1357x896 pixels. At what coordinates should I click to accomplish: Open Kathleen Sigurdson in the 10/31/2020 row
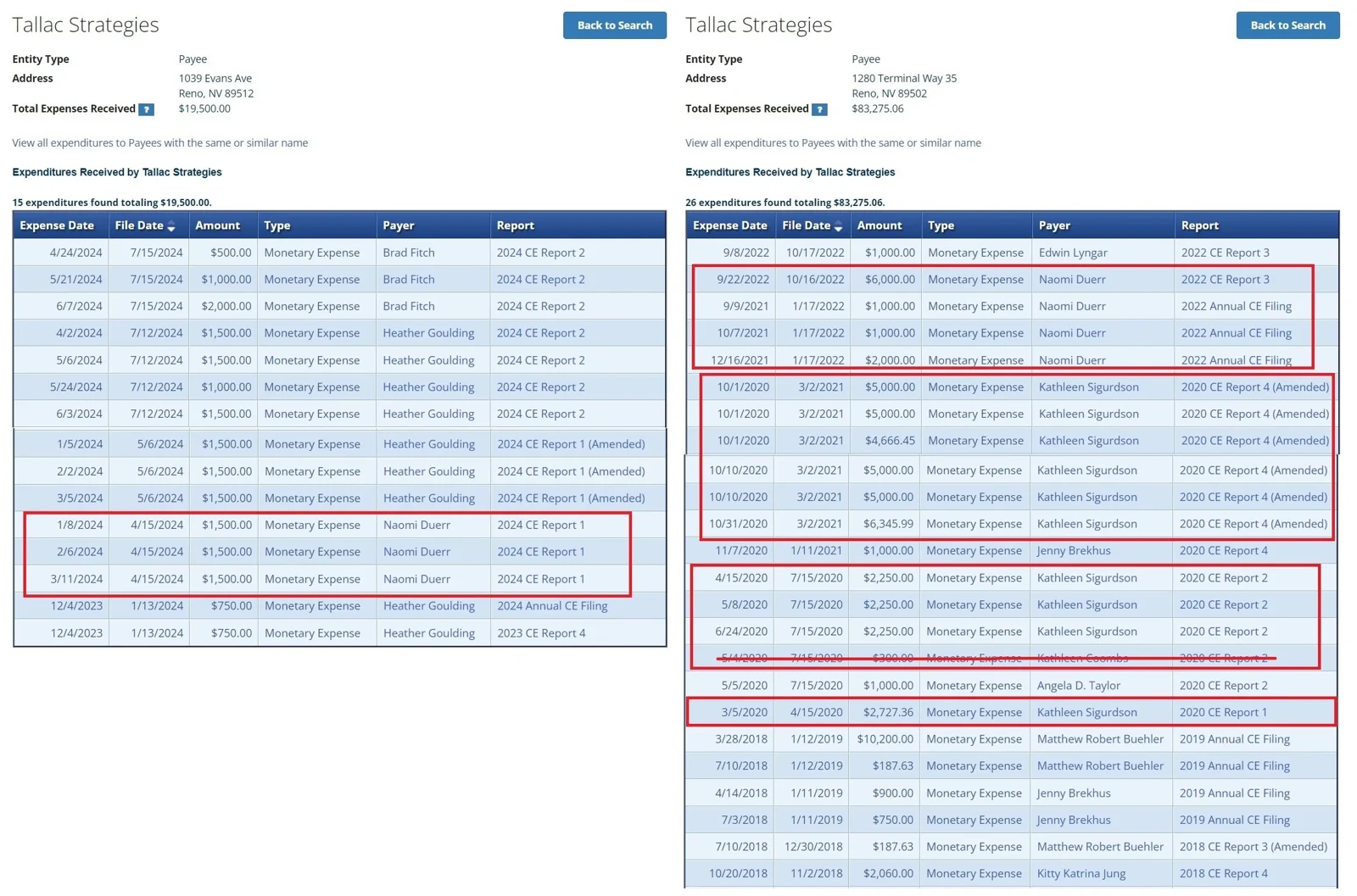pos(1086,524)
